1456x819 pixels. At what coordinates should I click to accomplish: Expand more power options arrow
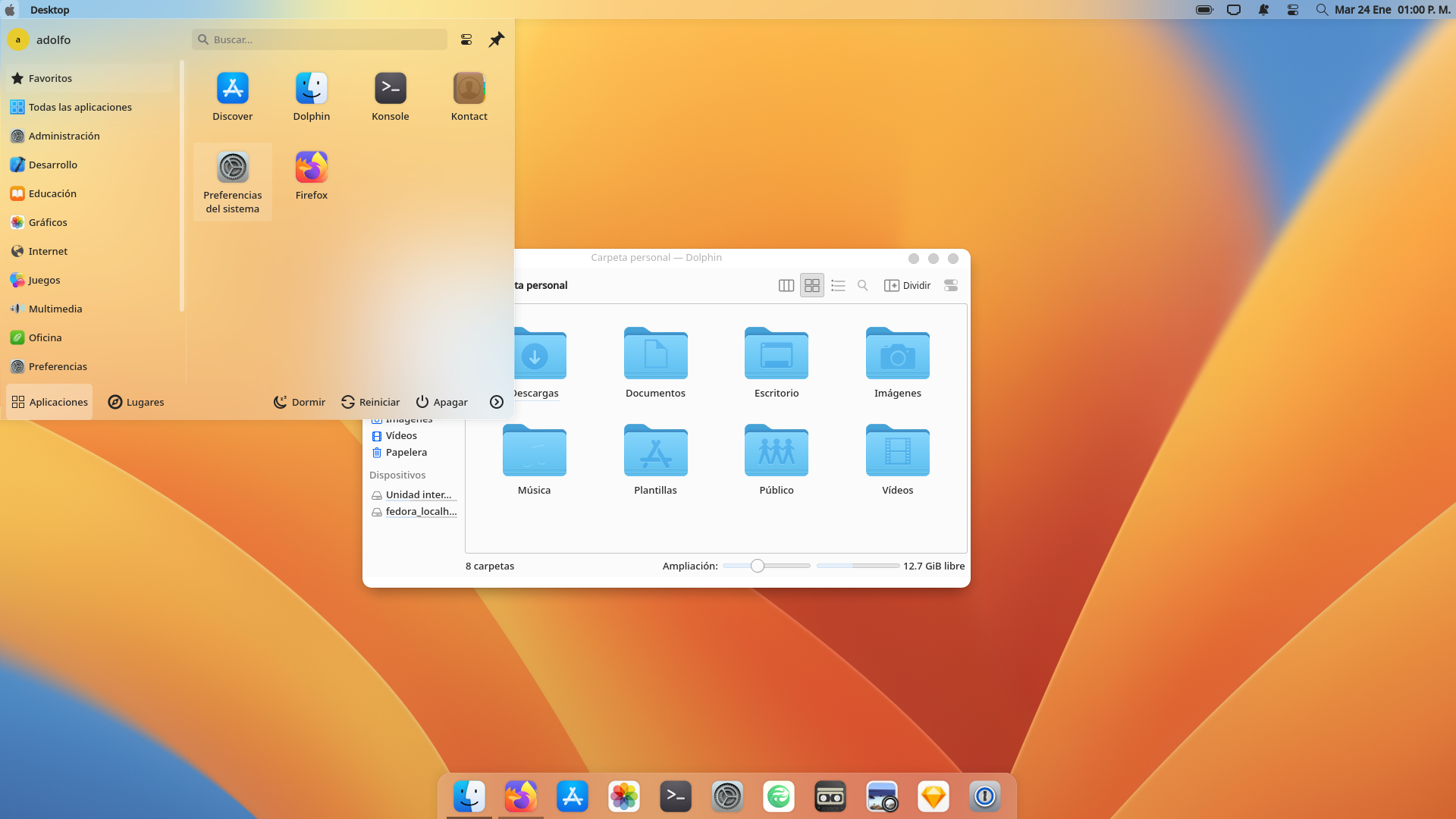coord(497,402)
